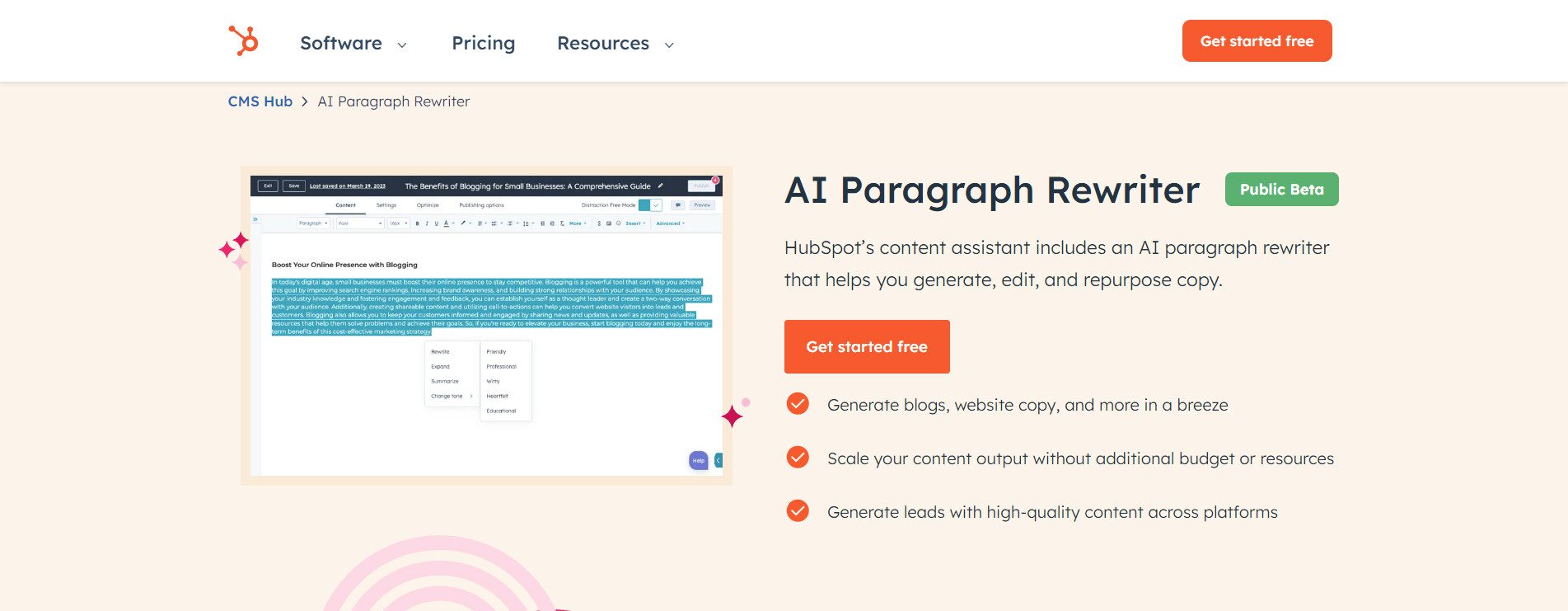Click the purple Help bubble icon

click(698, 460)
